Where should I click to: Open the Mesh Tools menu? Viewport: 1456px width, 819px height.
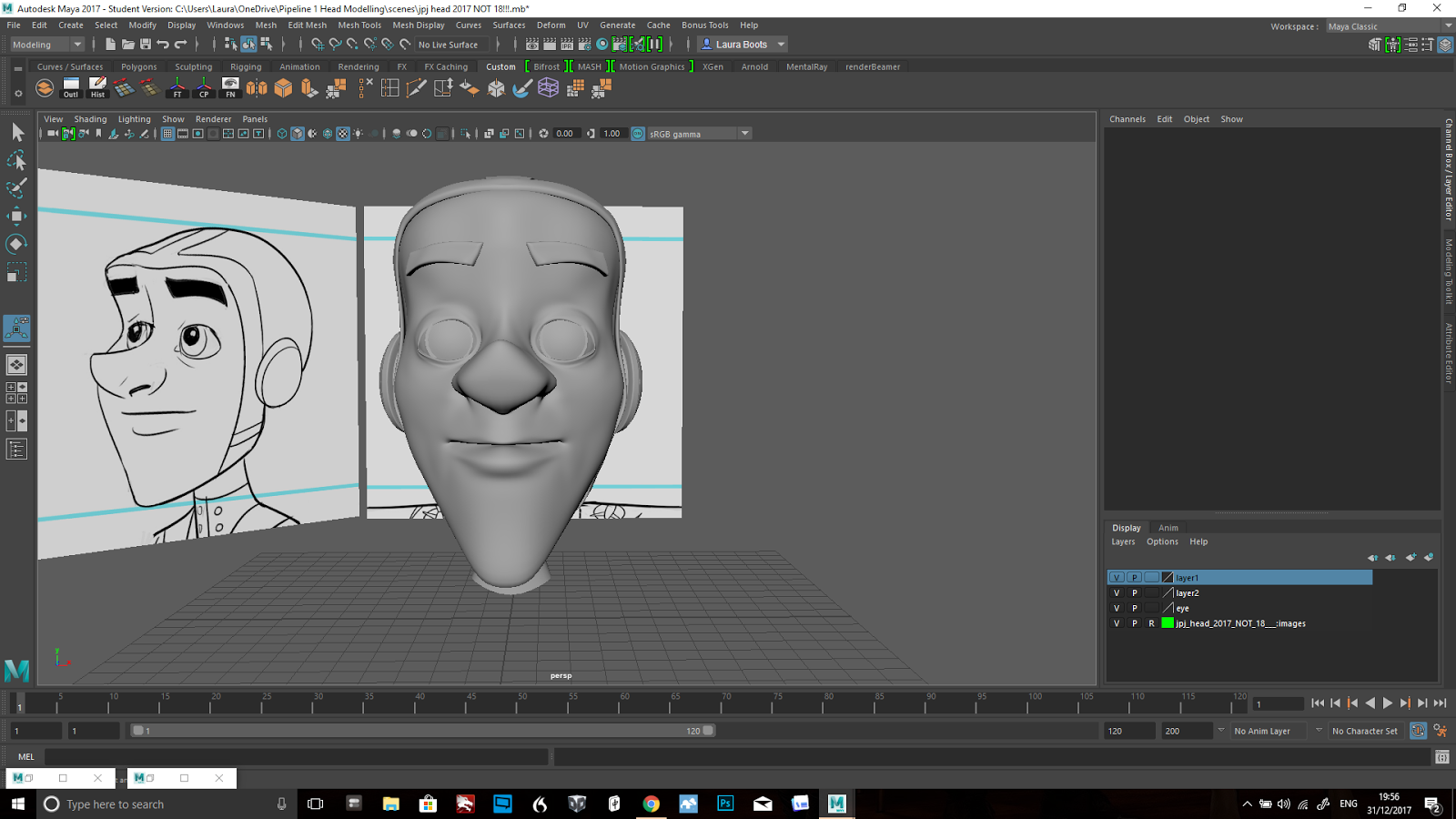pos(359,25)
